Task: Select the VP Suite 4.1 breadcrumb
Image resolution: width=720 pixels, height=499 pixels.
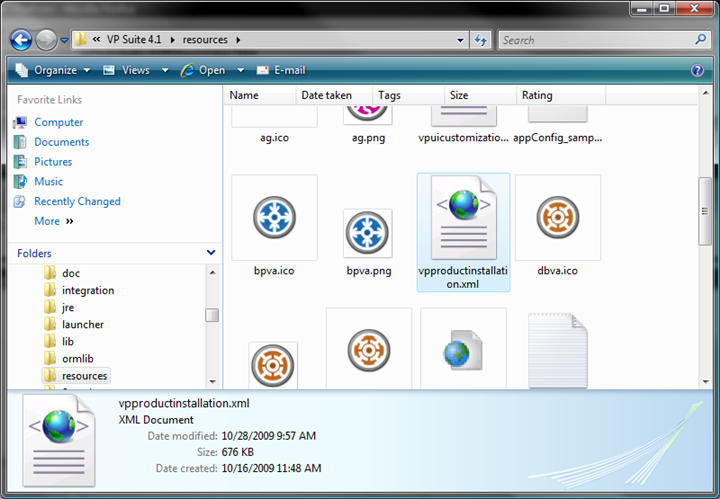Action: coord(134,39)
